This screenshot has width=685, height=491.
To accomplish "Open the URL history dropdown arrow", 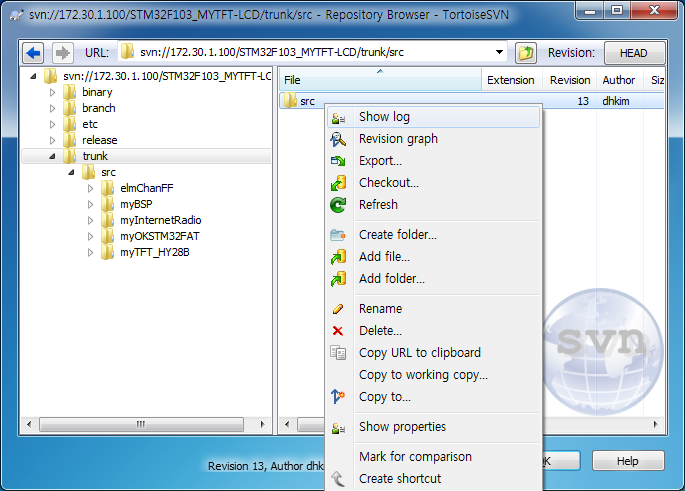I will coord(499,52).
